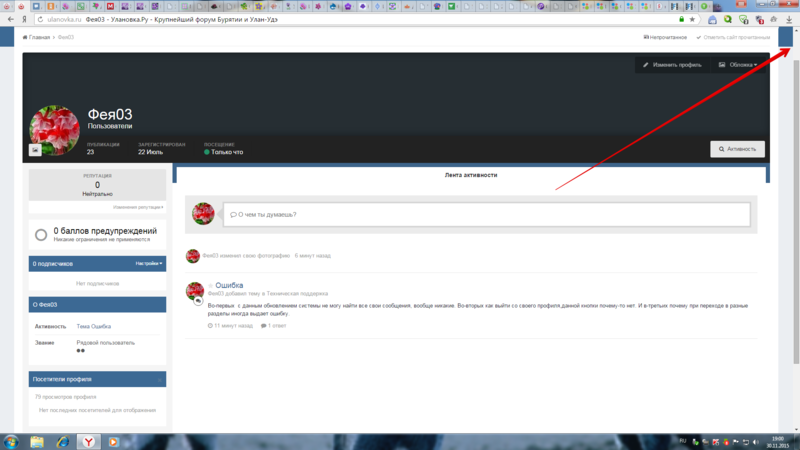The height and width of the screenshot is (450, 800).
Task: Open the 'Обложка' dropdown
Action: 738,65
